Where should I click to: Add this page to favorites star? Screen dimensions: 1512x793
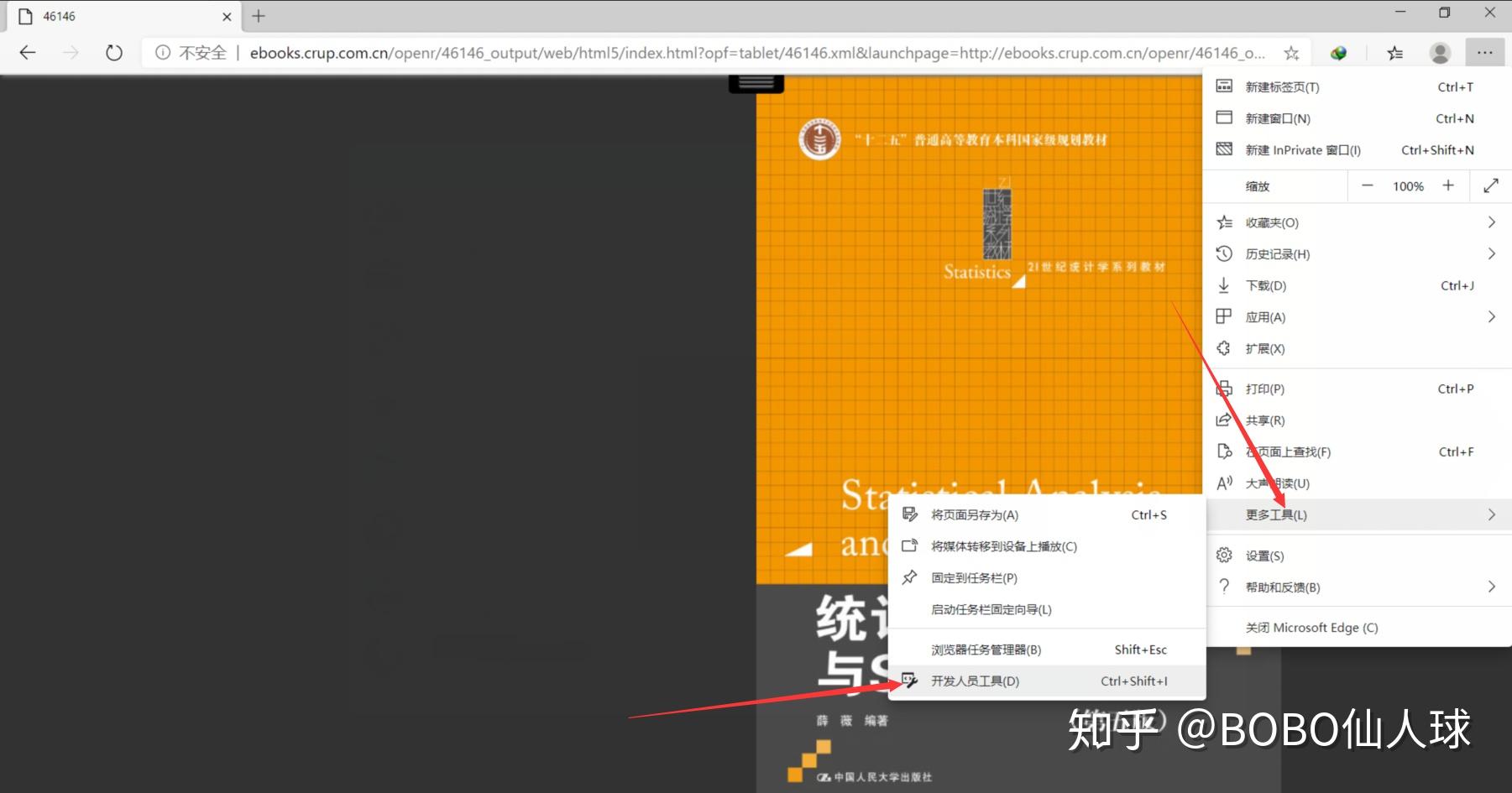coord(1291,53)
